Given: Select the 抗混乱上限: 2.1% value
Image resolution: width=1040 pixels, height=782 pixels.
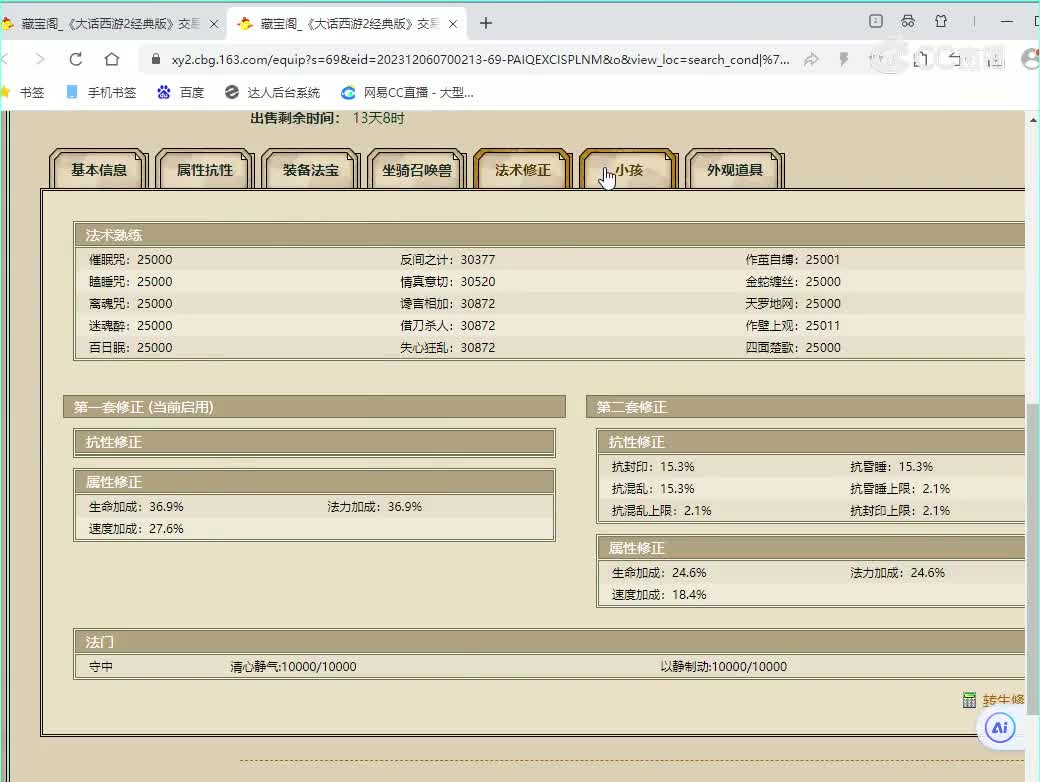Looking at the screenshot, I should [661, 510].
